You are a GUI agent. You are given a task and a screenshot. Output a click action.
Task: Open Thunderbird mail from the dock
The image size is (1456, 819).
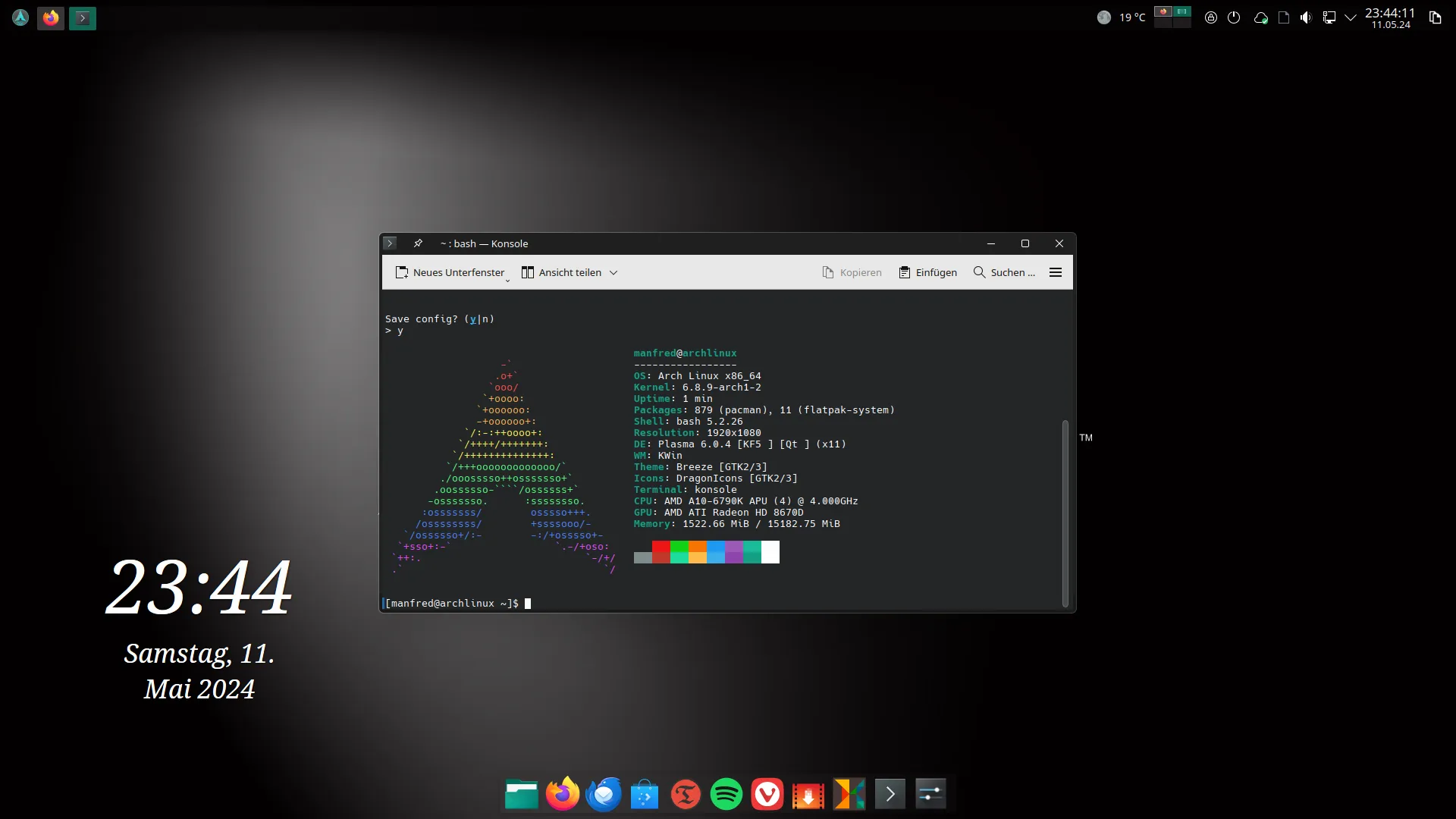point(604,794)
